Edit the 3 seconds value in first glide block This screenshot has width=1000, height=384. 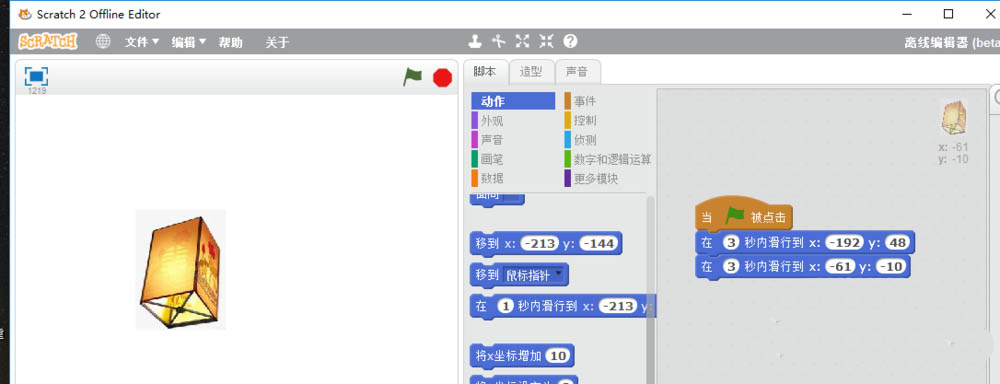pyautogui.click(x=730, y=242)
